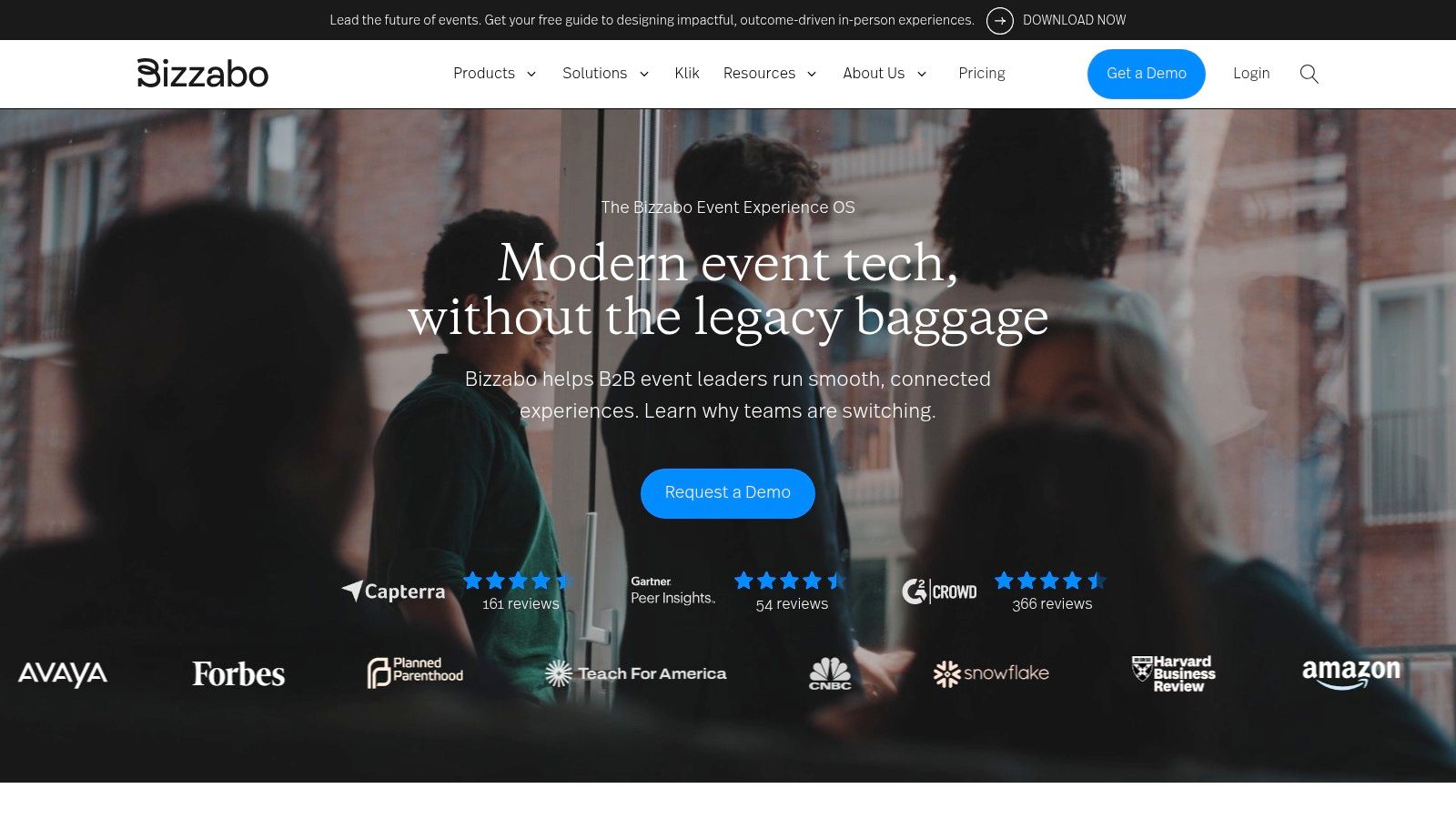Screen dimensions: 1456x819
Task: Open the Login link
Action: tap(1251, 73)
